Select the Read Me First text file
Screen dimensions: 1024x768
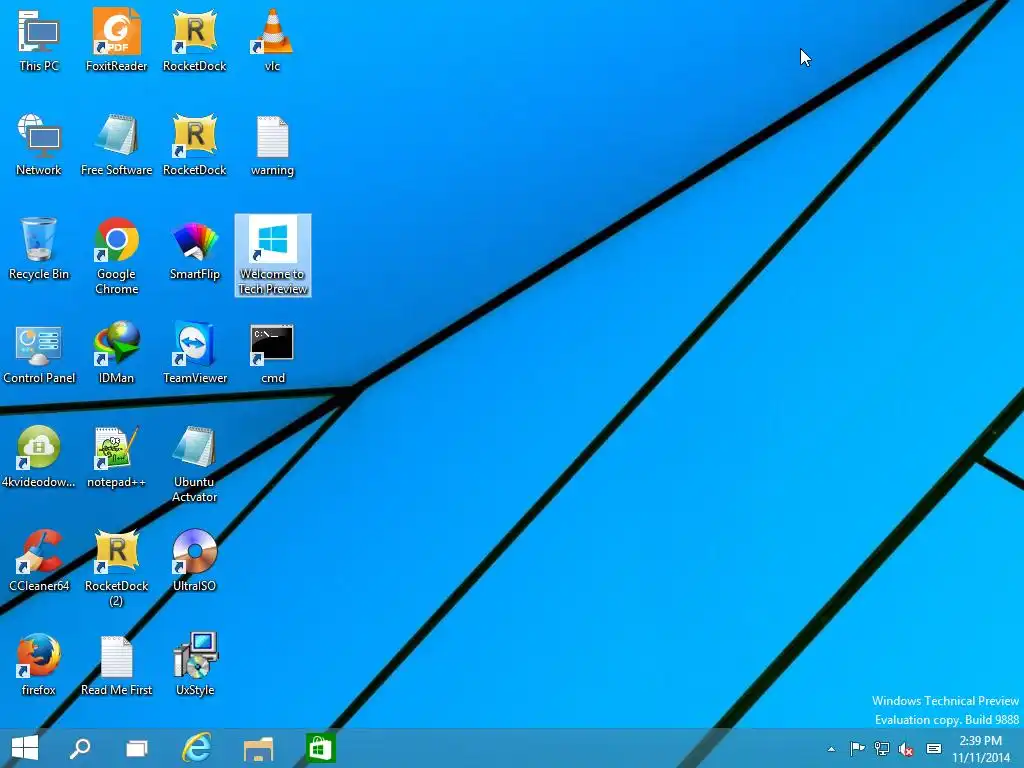point(116,664)
